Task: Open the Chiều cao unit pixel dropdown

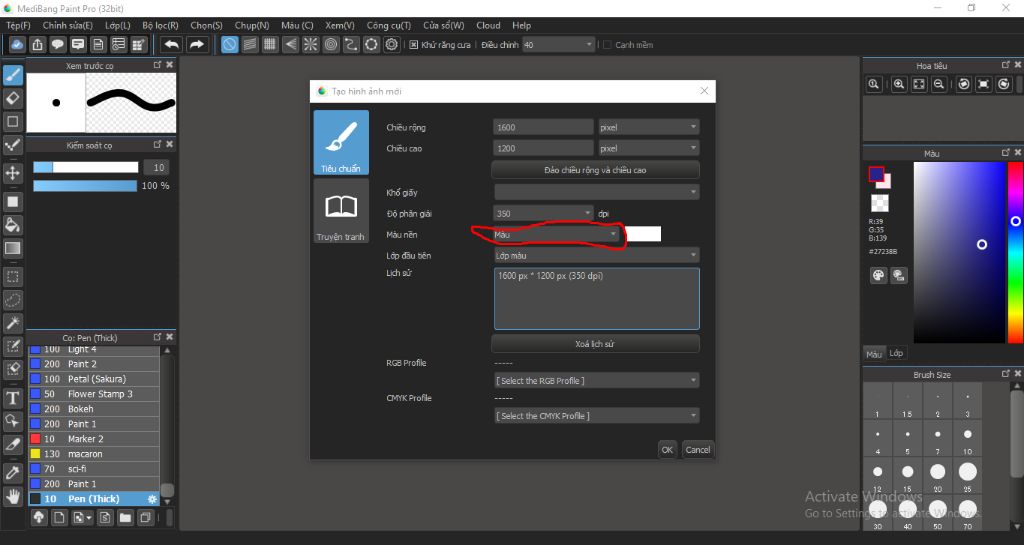Action: [x=648, y=148]
